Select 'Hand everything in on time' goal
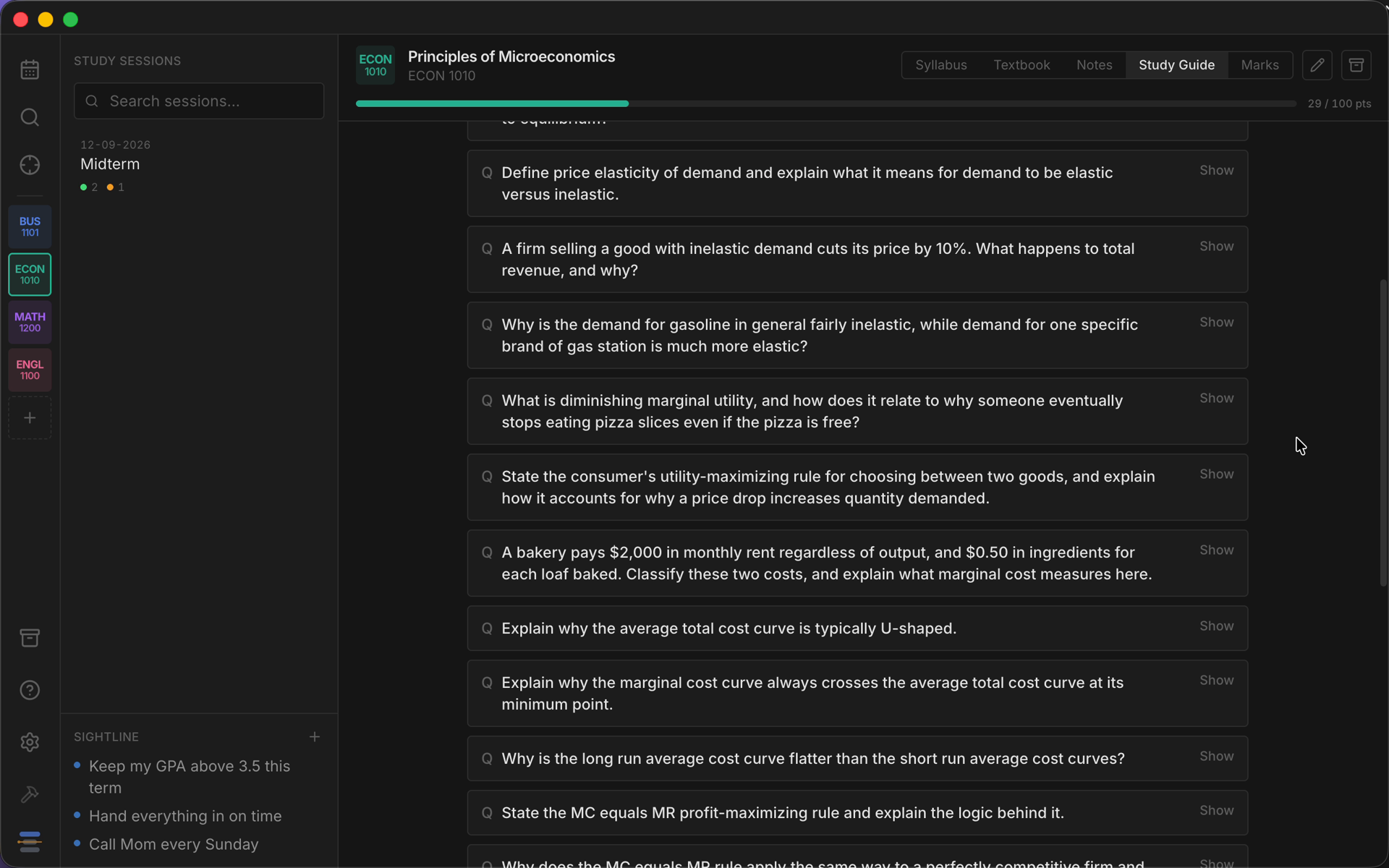 (185, 816)
